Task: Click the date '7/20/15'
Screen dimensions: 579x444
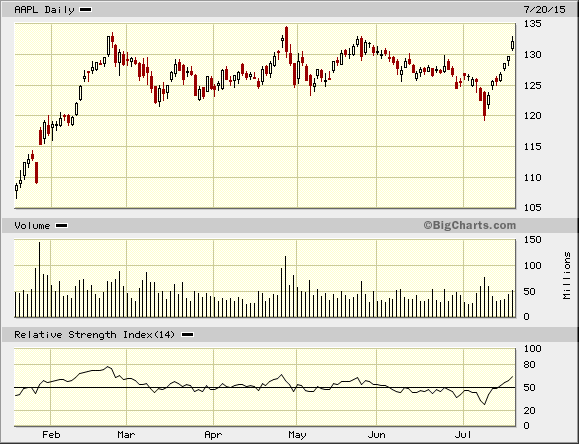Action: [544, 10]
